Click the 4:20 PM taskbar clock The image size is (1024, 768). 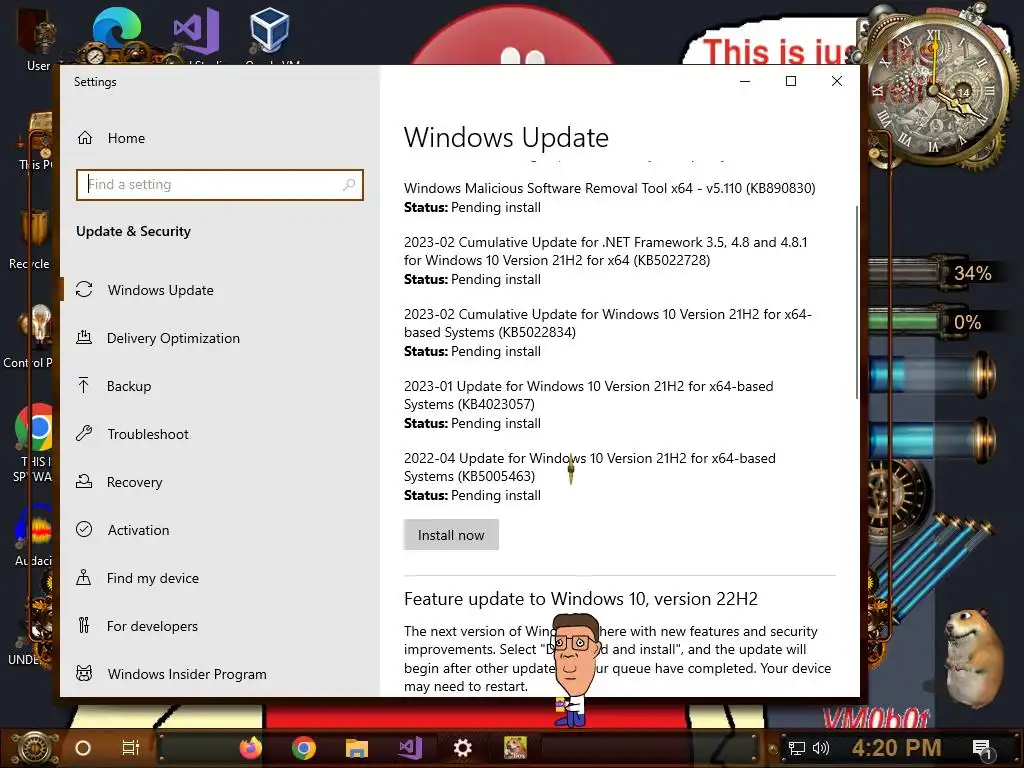coord(897,748)
